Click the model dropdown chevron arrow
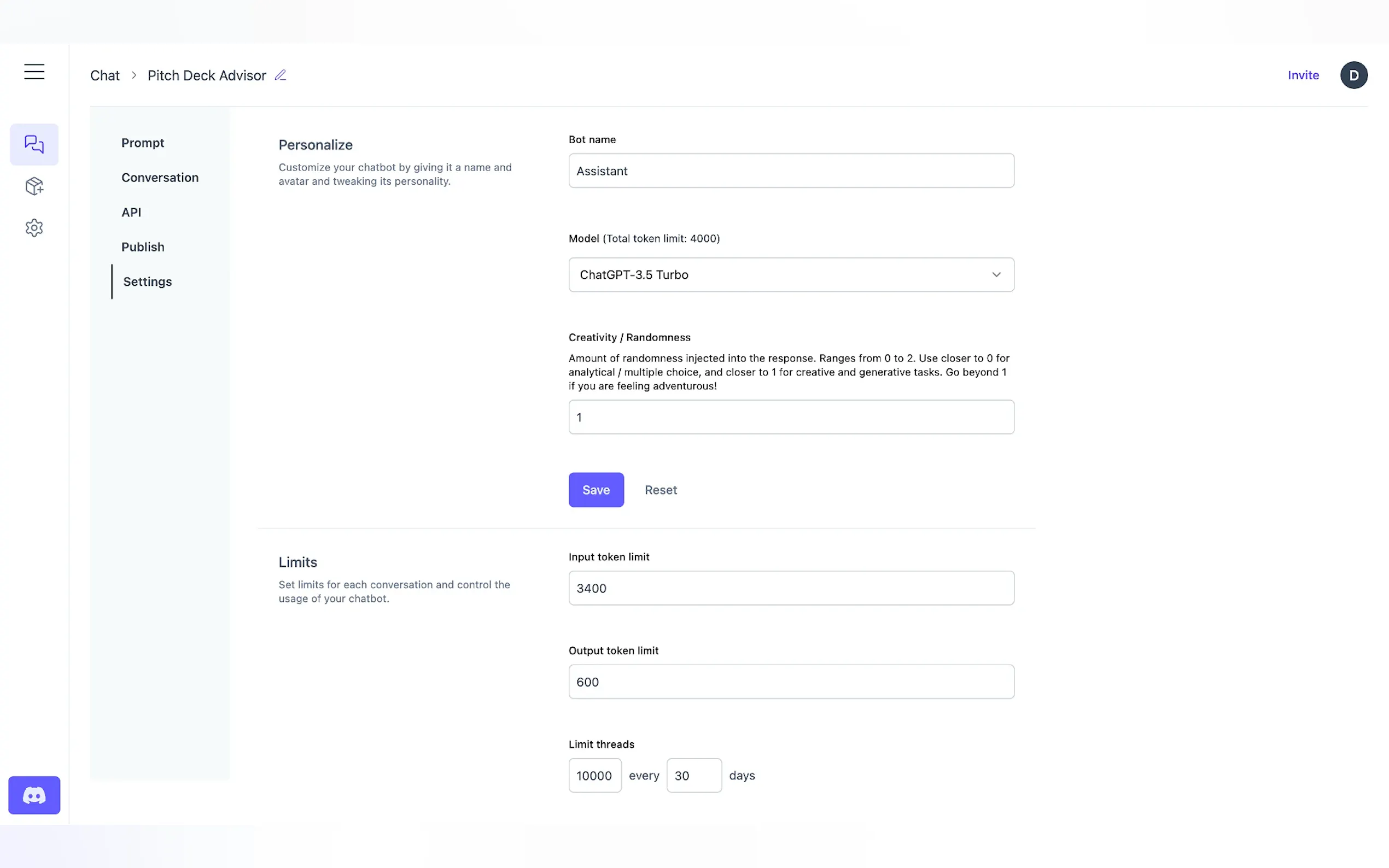 [996, 274]
